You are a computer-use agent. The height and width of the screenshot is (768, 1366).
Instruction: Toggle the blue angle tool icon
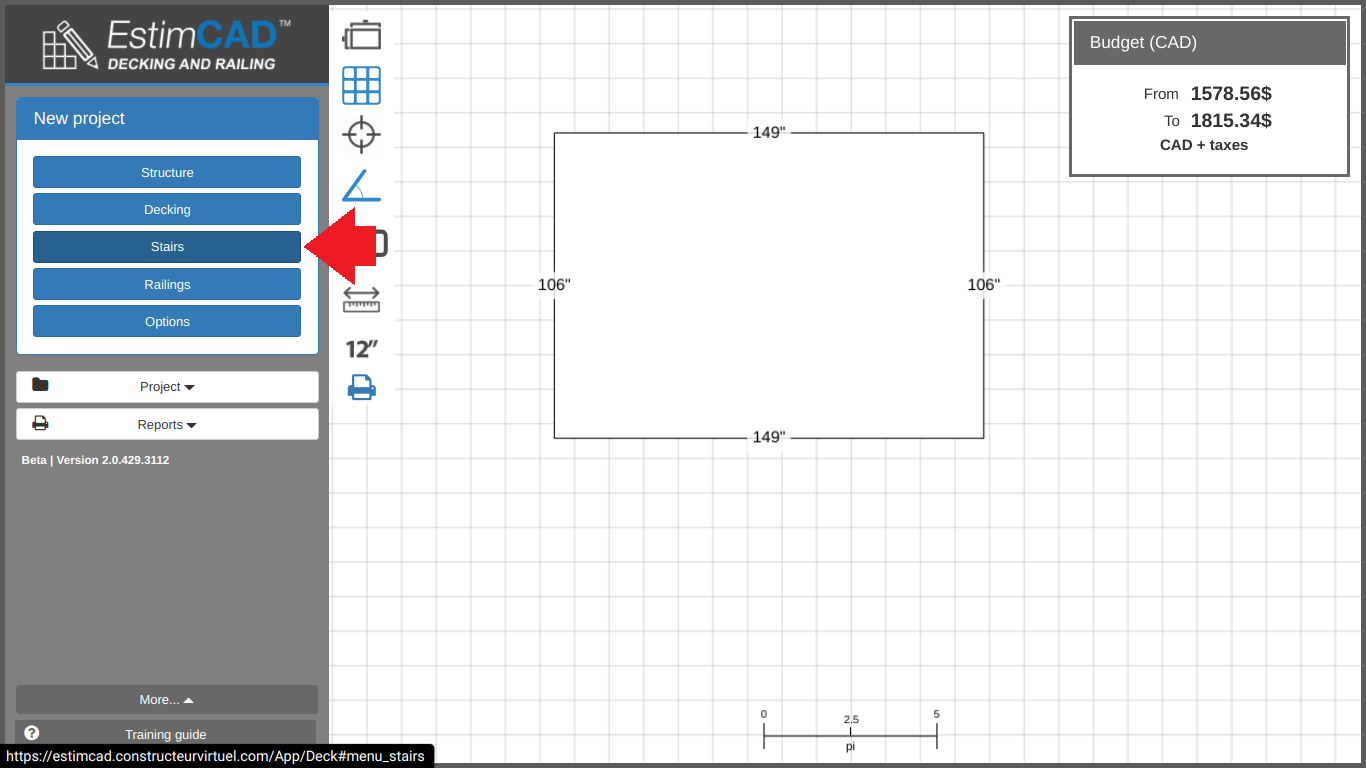[361, 186]
